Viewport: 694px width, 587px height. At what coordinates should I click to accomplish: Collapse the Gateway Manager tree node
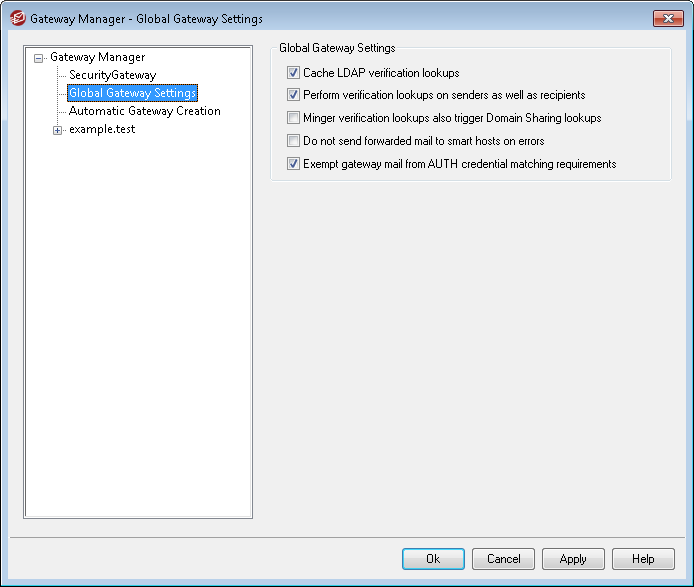(x=39, y=58)
